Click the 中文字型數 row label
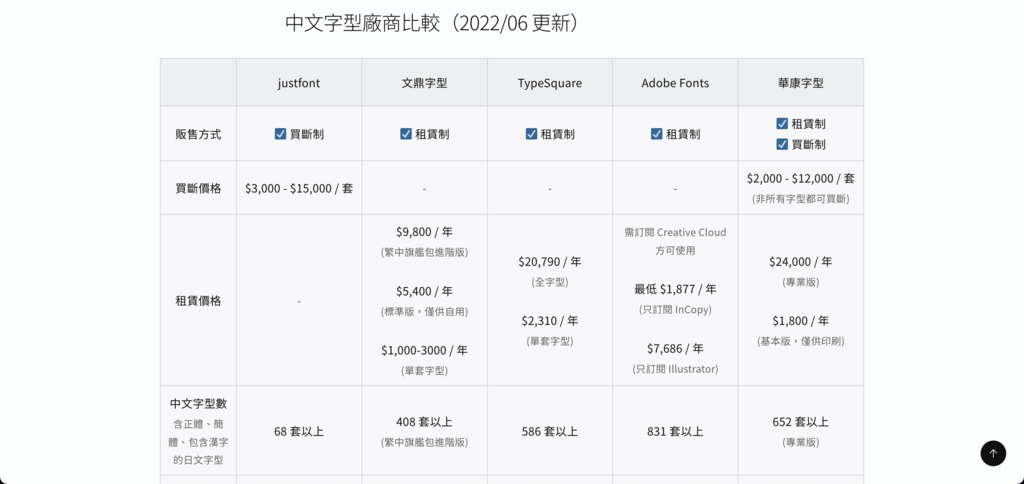Screen dimensions: 1024x484 pyautogui.click(x=198, y=404)
